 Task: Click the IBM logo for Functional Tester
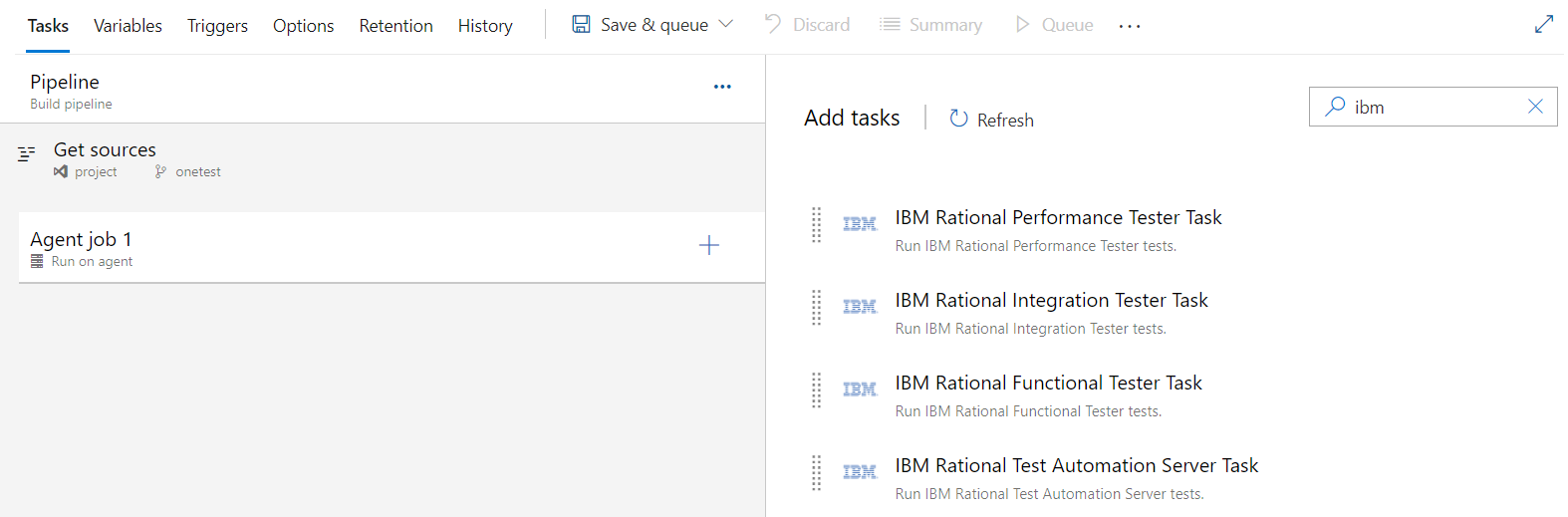860,389
